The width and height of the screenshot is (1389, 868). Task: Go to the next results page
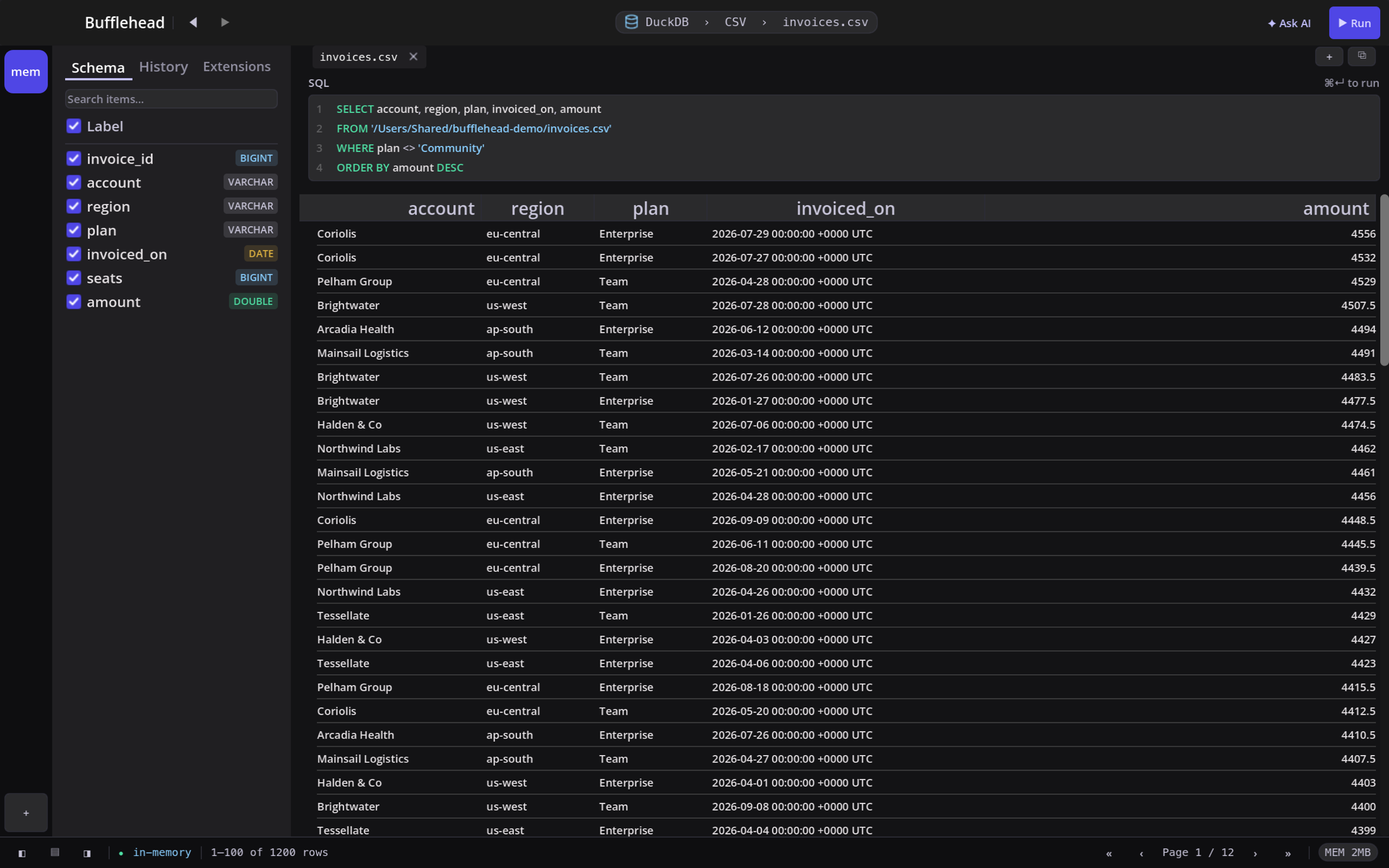coord(1255,853)
